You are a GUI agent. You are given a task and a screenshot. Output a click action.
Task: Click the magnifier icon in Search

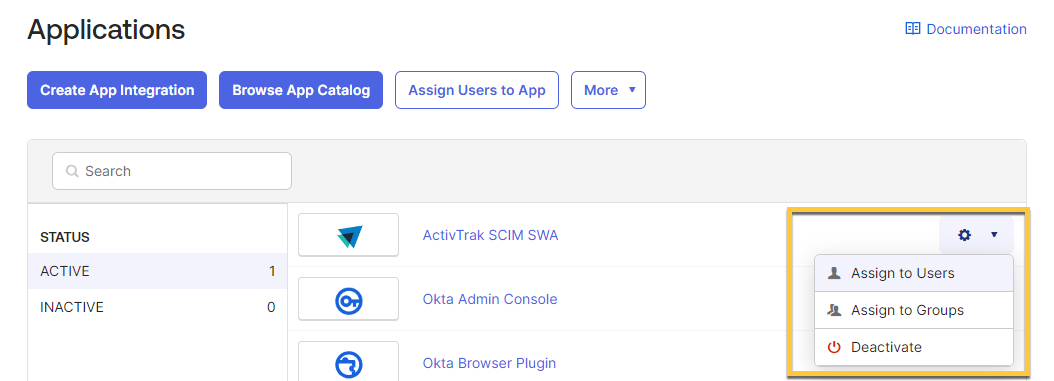pos(72,171)
